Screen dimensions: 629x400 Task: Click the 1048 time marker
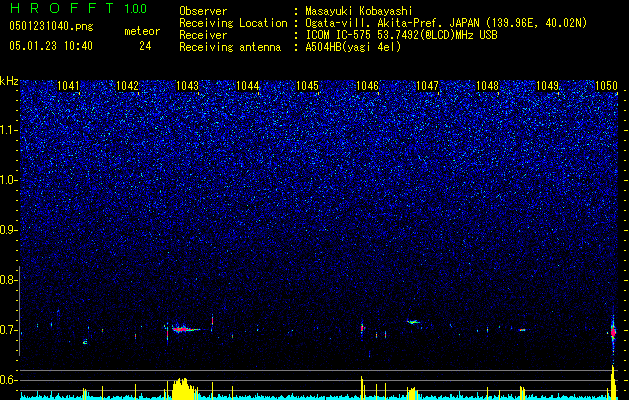pos(487,86)
